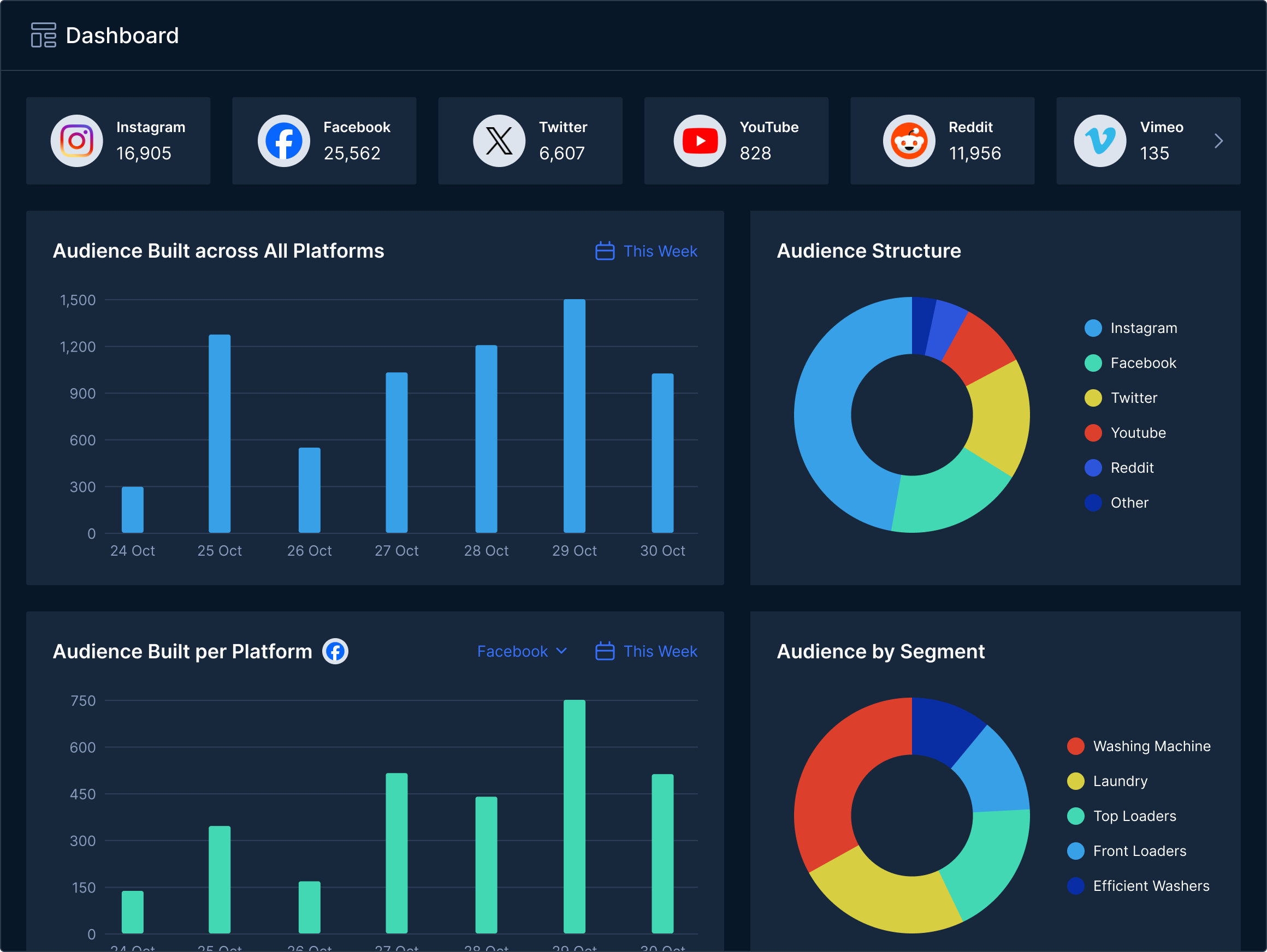
Task: Click the Dashboard logo icon
Action: click(x=44, y=35)
